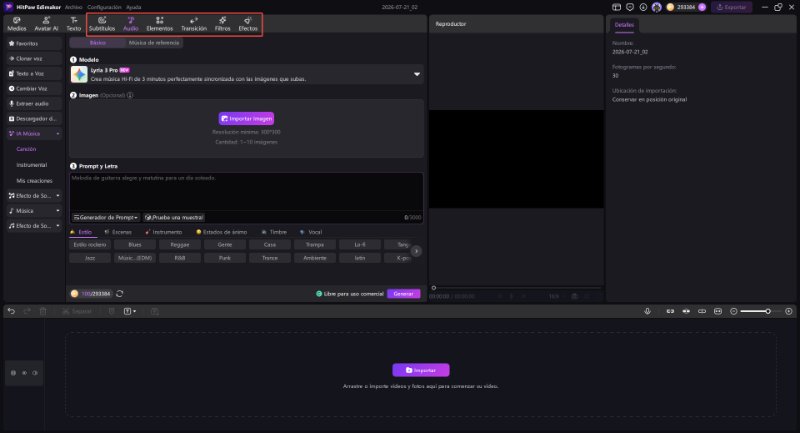The height and width of the screenshot is (433, 800).
Task: Click the Generar button
Action: (x=404, y=294)
